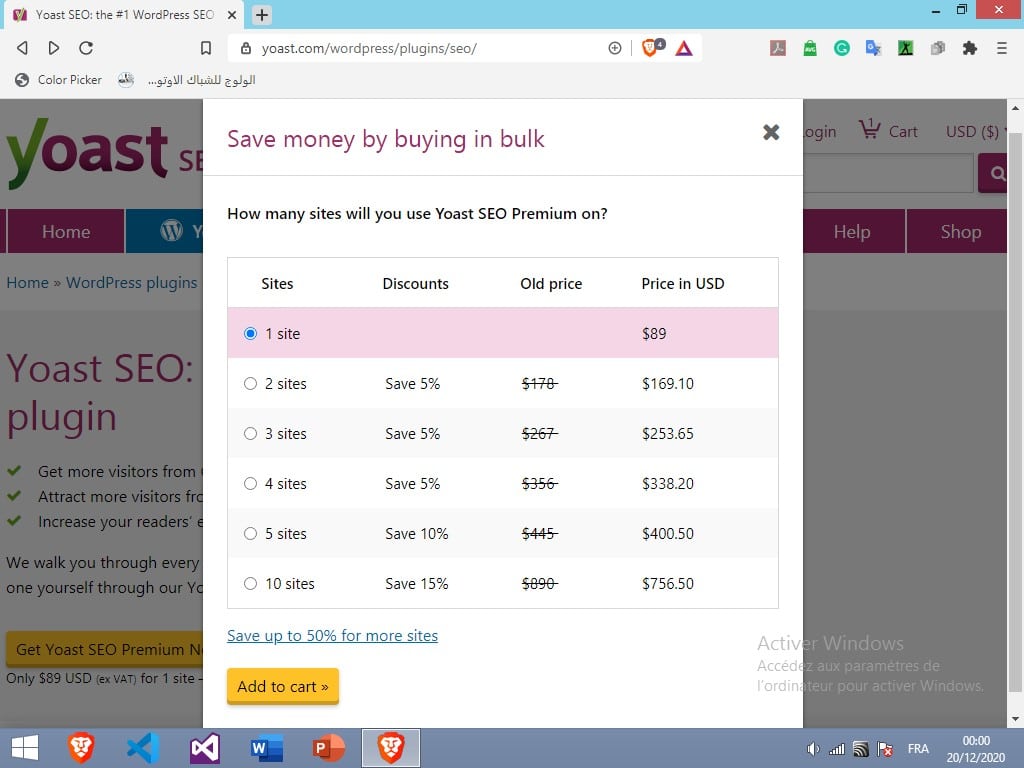Pick the 10 sites radio option
Viewport: 1024px width, 768px height.
pos(251,584)
